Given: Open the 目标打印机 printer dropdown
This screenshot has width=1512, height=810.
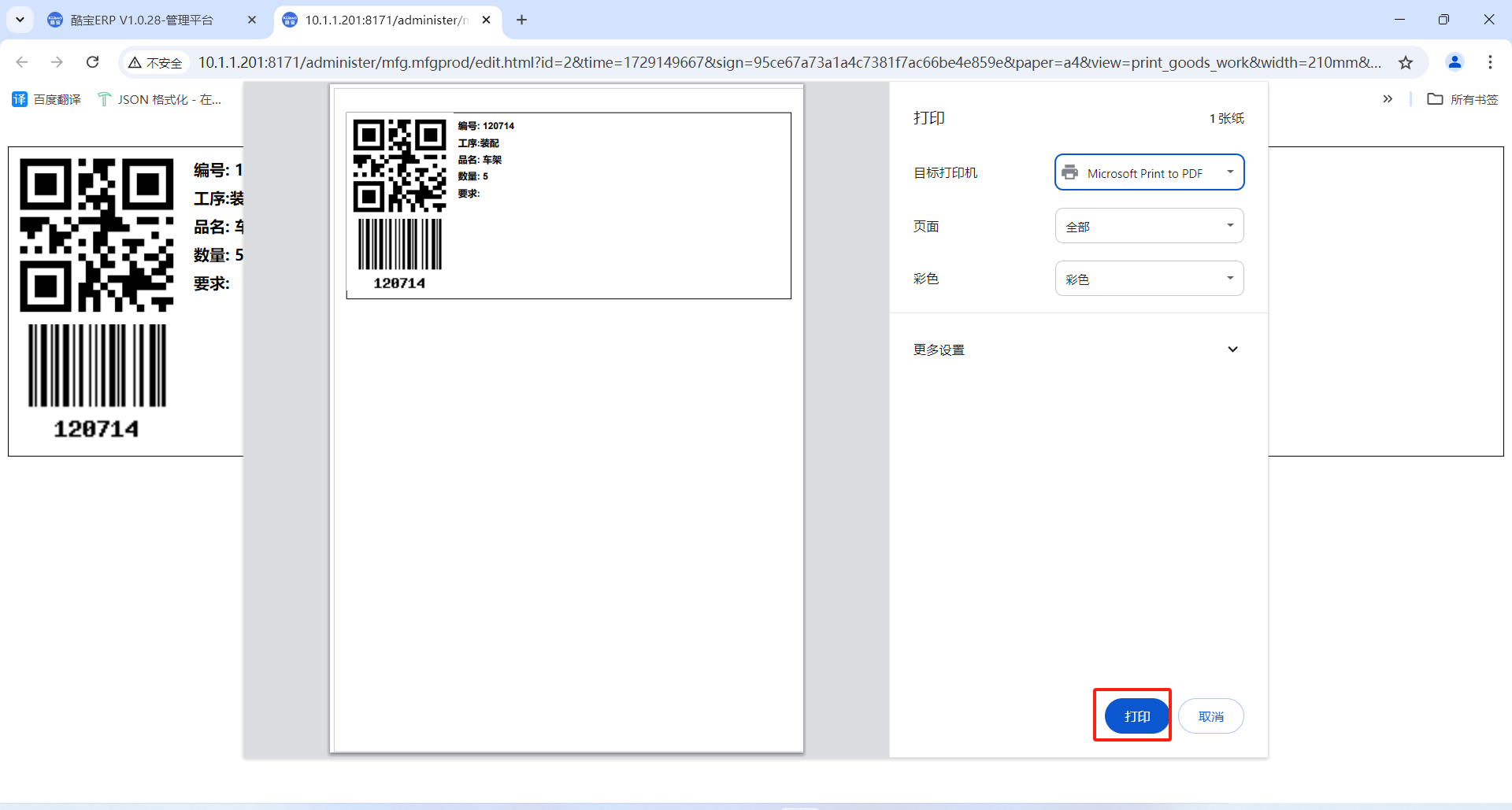Looking at the screenshot, I should [x=1149, y=172].
